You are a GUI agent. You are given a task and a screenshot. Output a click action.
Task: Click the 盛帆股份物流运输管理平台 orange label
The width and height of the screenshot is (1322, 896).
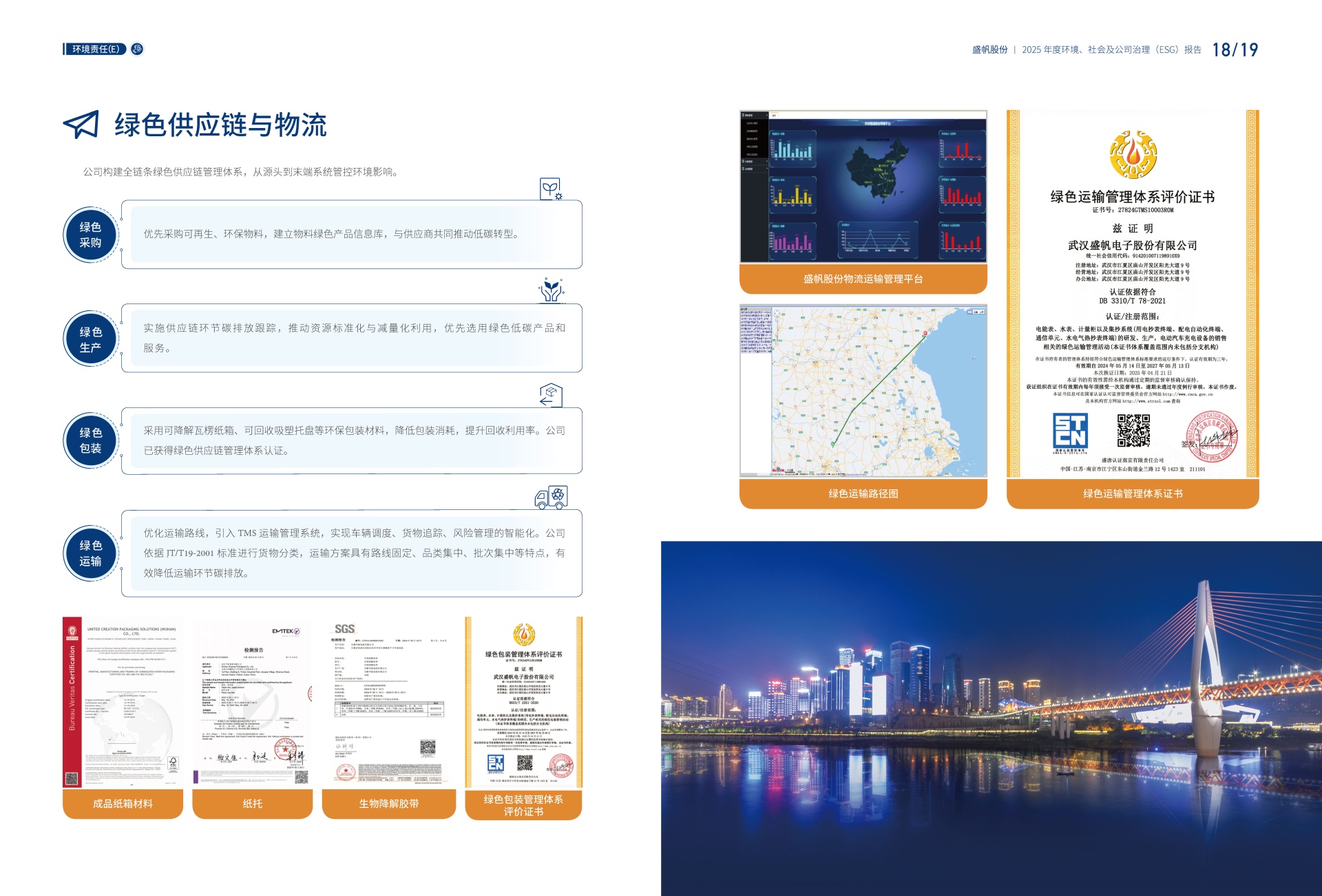(863, 279)
